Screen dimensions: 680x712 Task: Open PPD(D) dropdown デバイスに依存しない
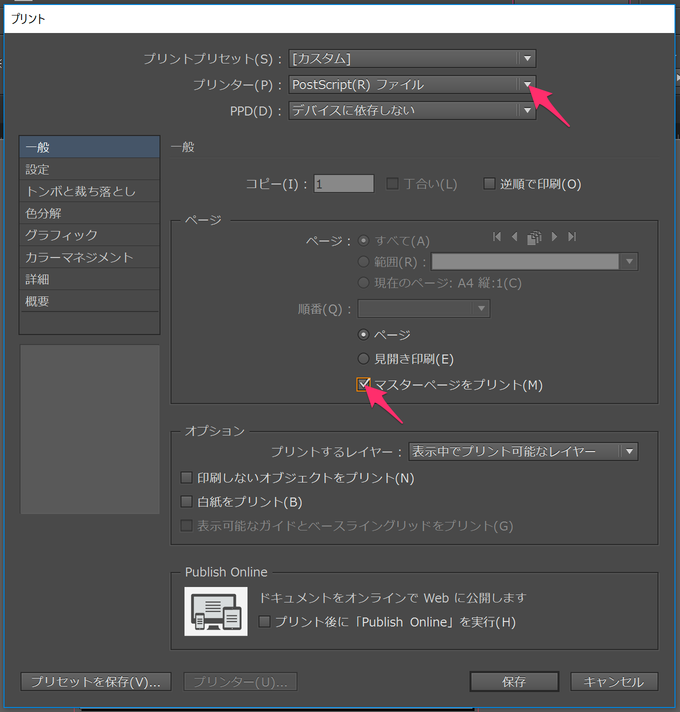pyautogui.click(x=412, y=110)
